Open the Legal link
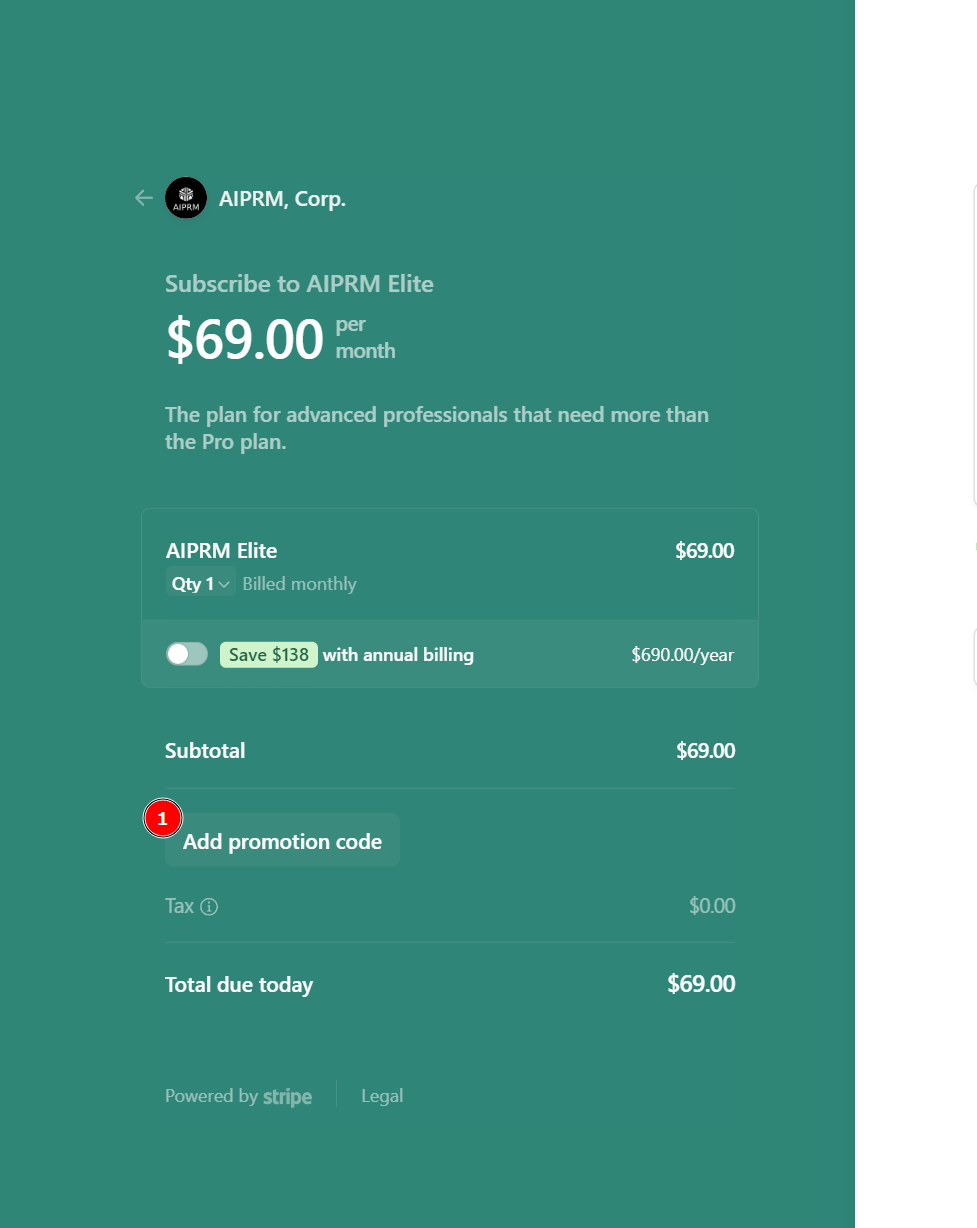Image resolution: width=977 pixels, height=1228 pixels. 382,1096
